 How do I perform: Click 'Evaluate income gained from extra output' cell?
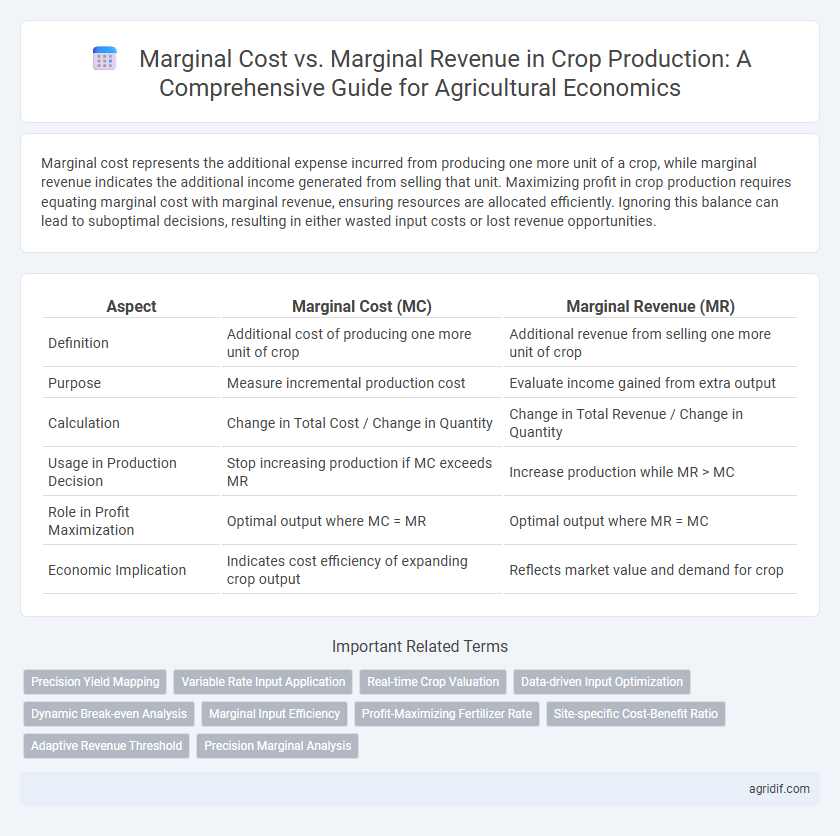coord(650,383)
